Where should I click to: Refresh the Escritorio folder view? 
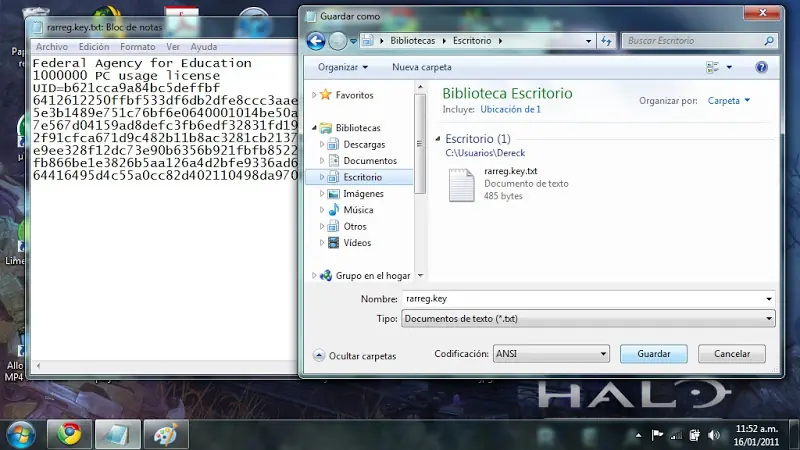[606, 41]
